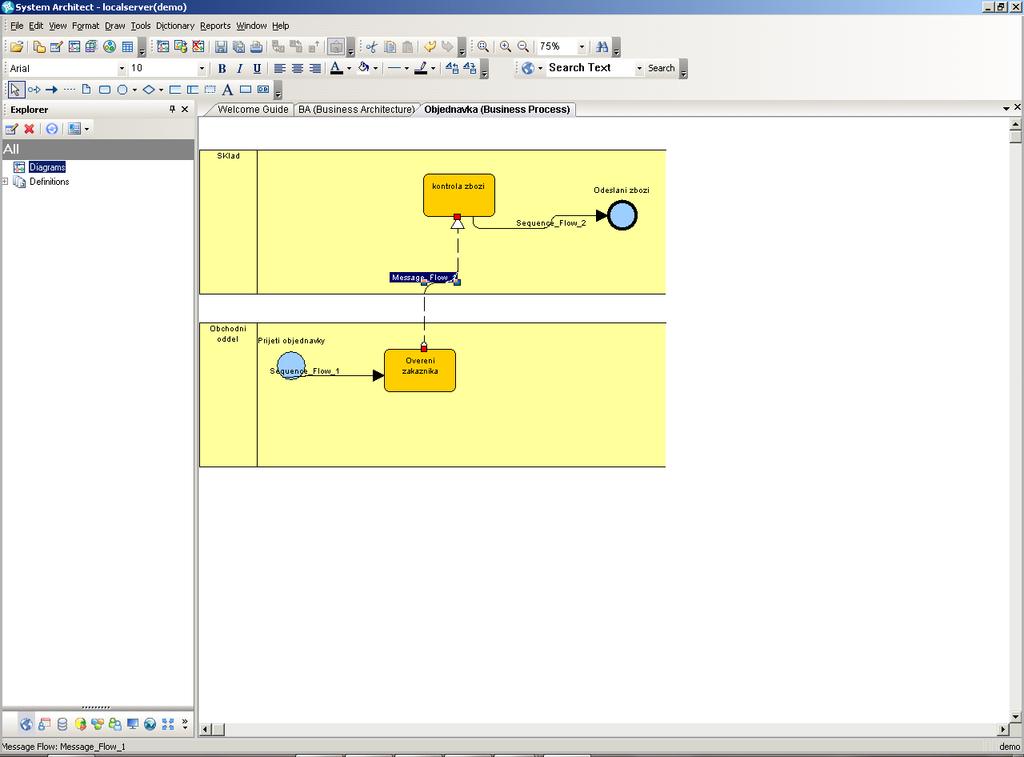Open the Draw menu
This screenshot has height=757, width=1024.
tap(115, 25)
